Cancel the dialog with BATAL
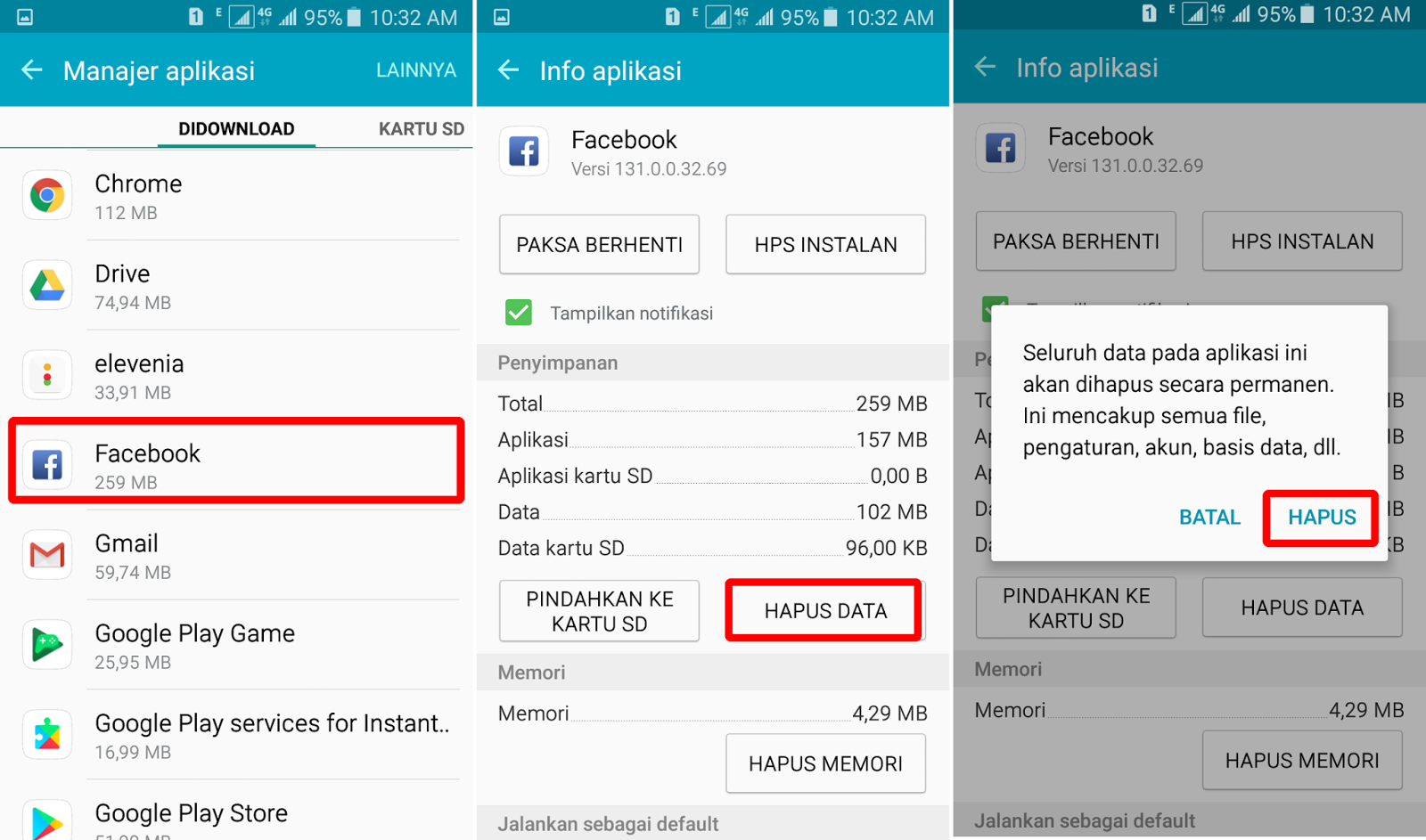 click(1209, 517)
